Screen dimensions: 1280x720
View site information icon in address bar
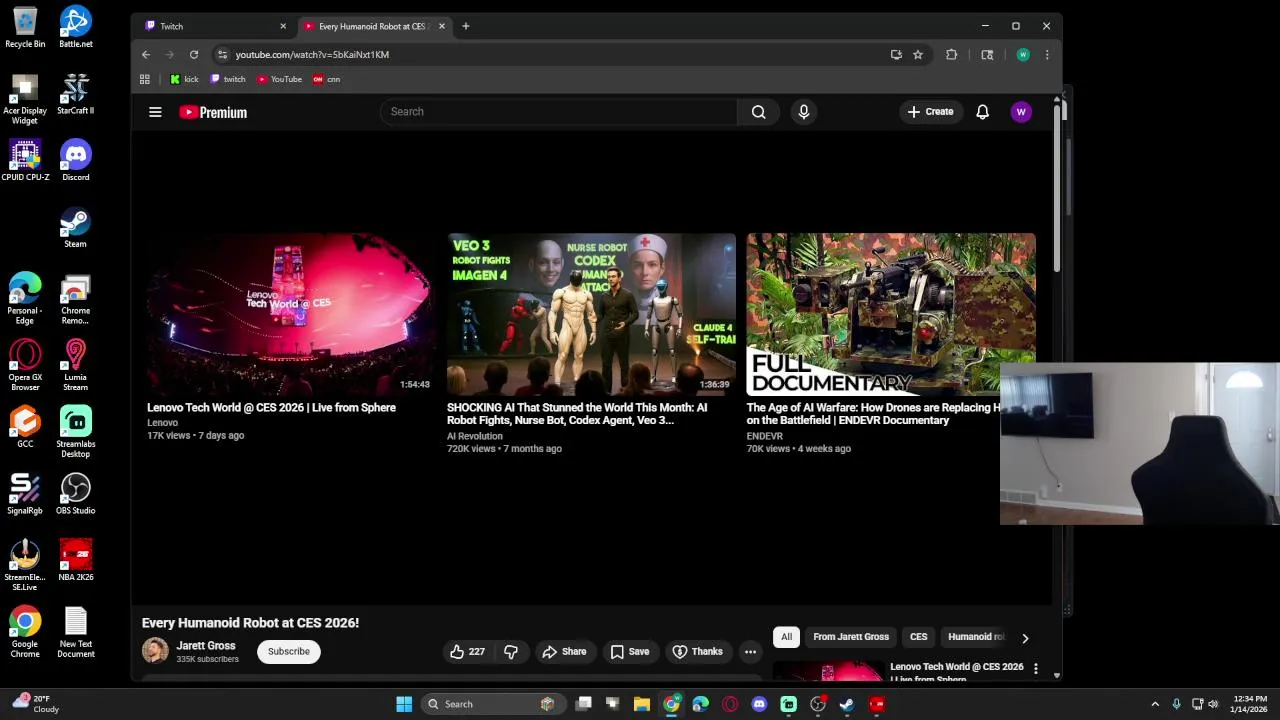point(222,55)
